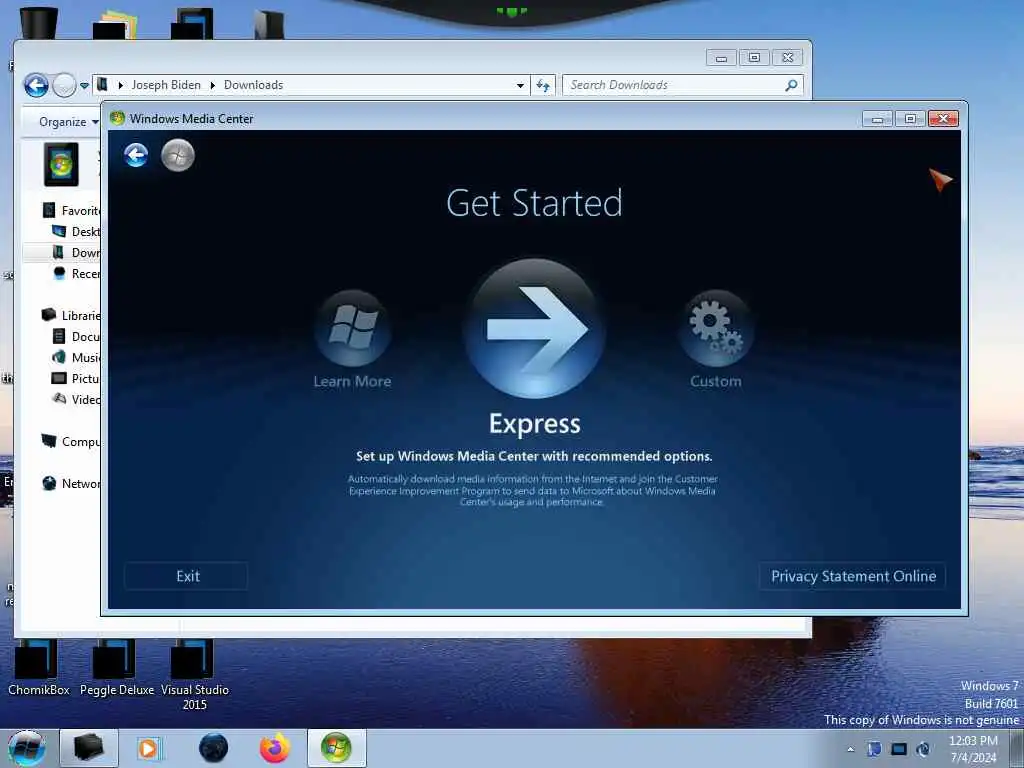Image resolution: width=1024 pixels, height=768 pixels.
Task: Click the folder thumbnail icon in Explorer
Action: 61,164
